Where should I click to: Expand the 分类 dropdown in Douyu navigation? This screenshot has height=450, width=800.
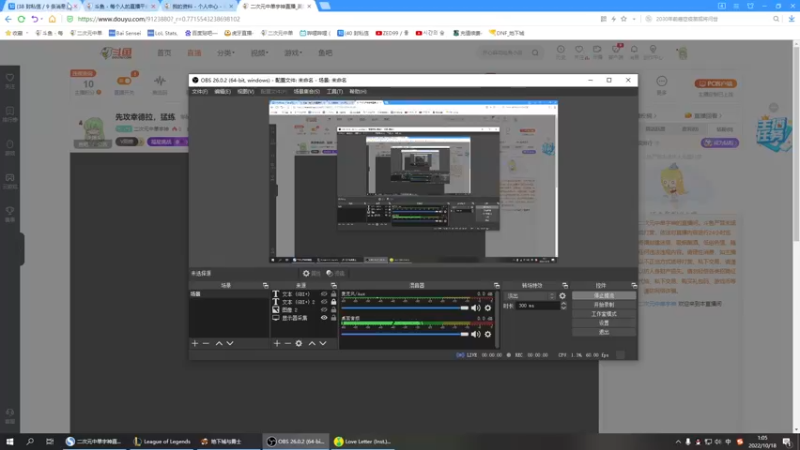[226, 53]
